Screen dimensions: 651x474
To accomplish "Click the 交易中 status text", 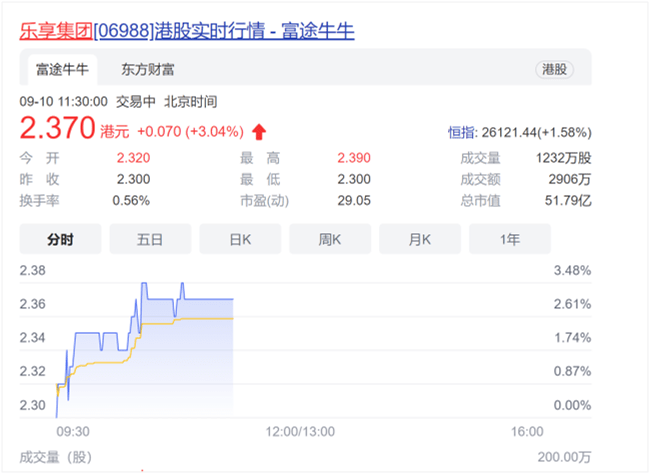I will 136,102.
